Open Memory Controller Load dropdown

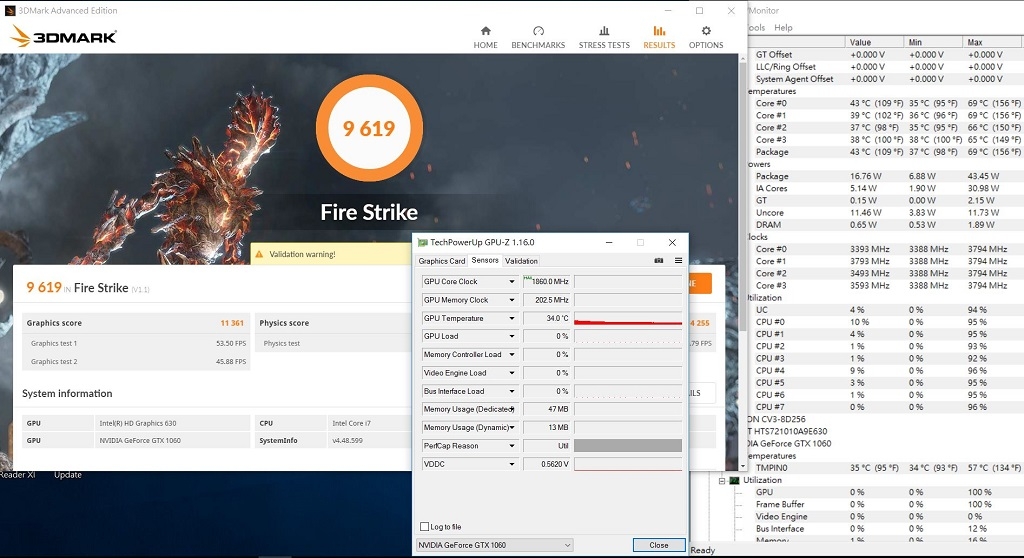(512, 355)
